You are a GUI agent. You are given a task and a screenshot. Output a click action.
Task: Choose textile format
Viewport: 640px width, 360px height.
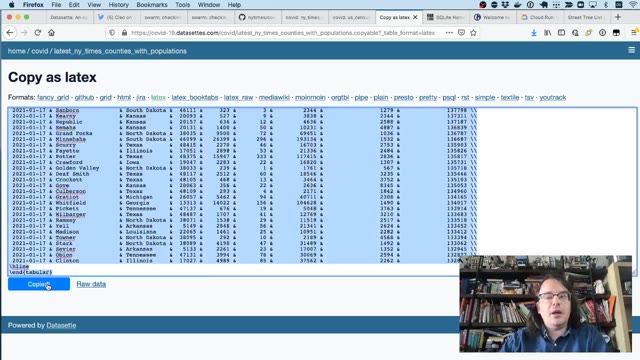tap(510, 98)
